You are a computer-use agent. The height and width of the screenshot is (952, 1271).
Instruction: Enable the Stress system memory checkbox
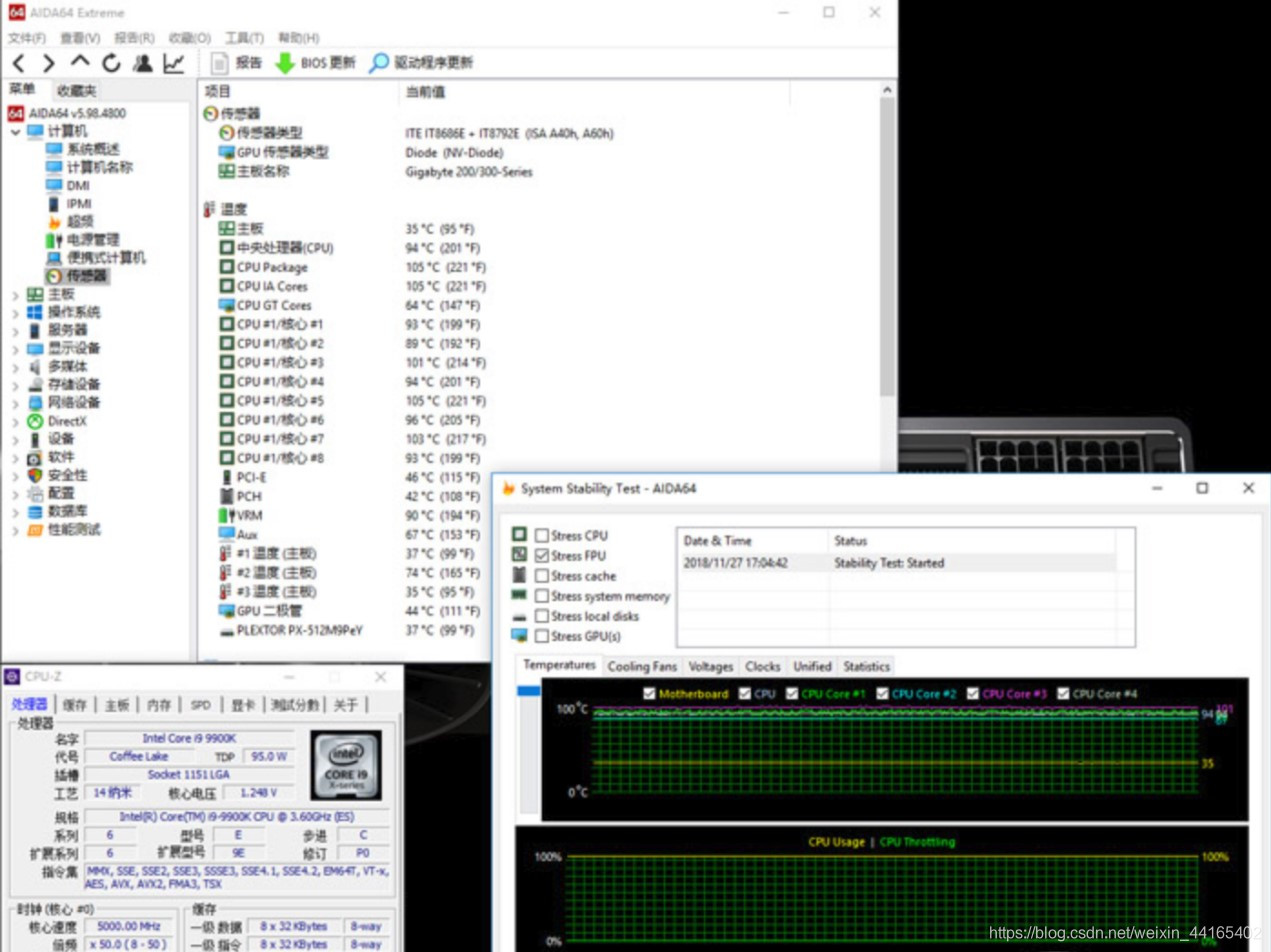pos(541,596)
